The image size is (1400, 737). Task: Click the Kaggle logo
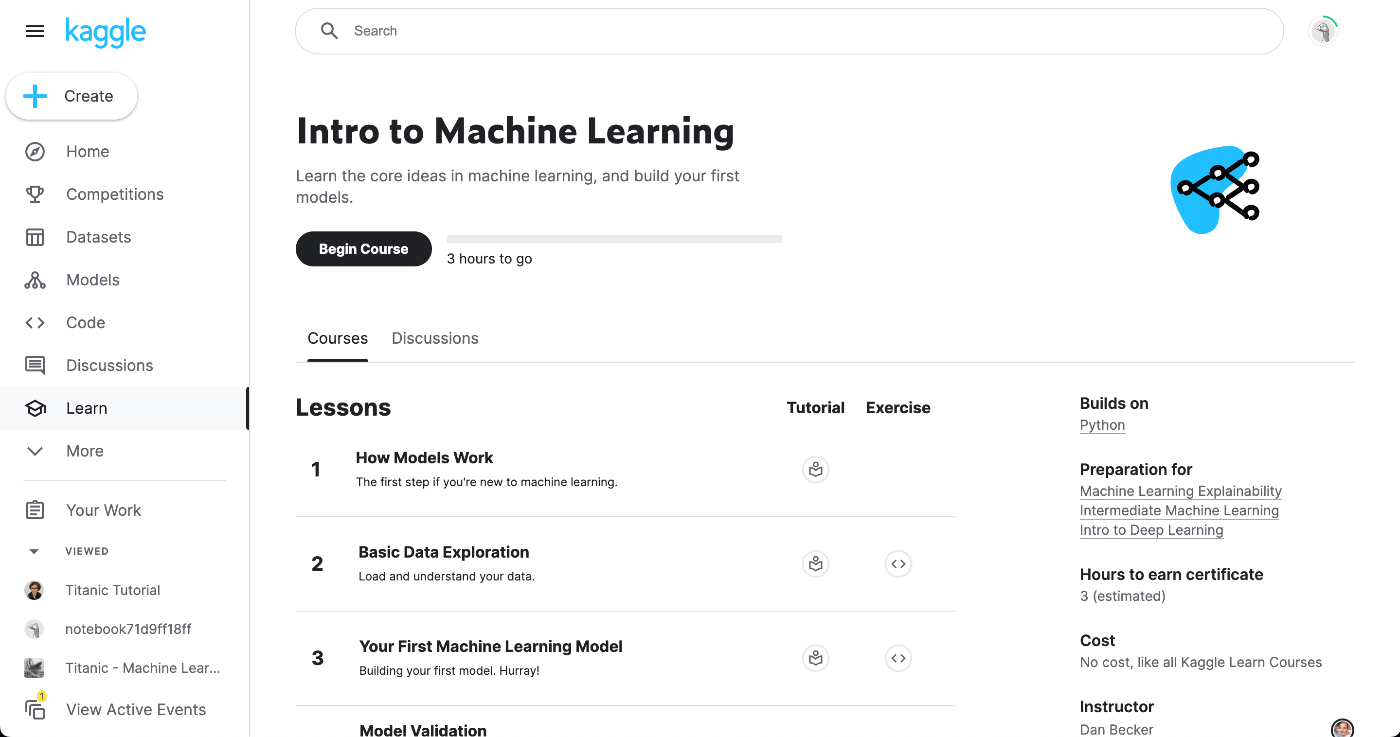(x=105, y=32)
